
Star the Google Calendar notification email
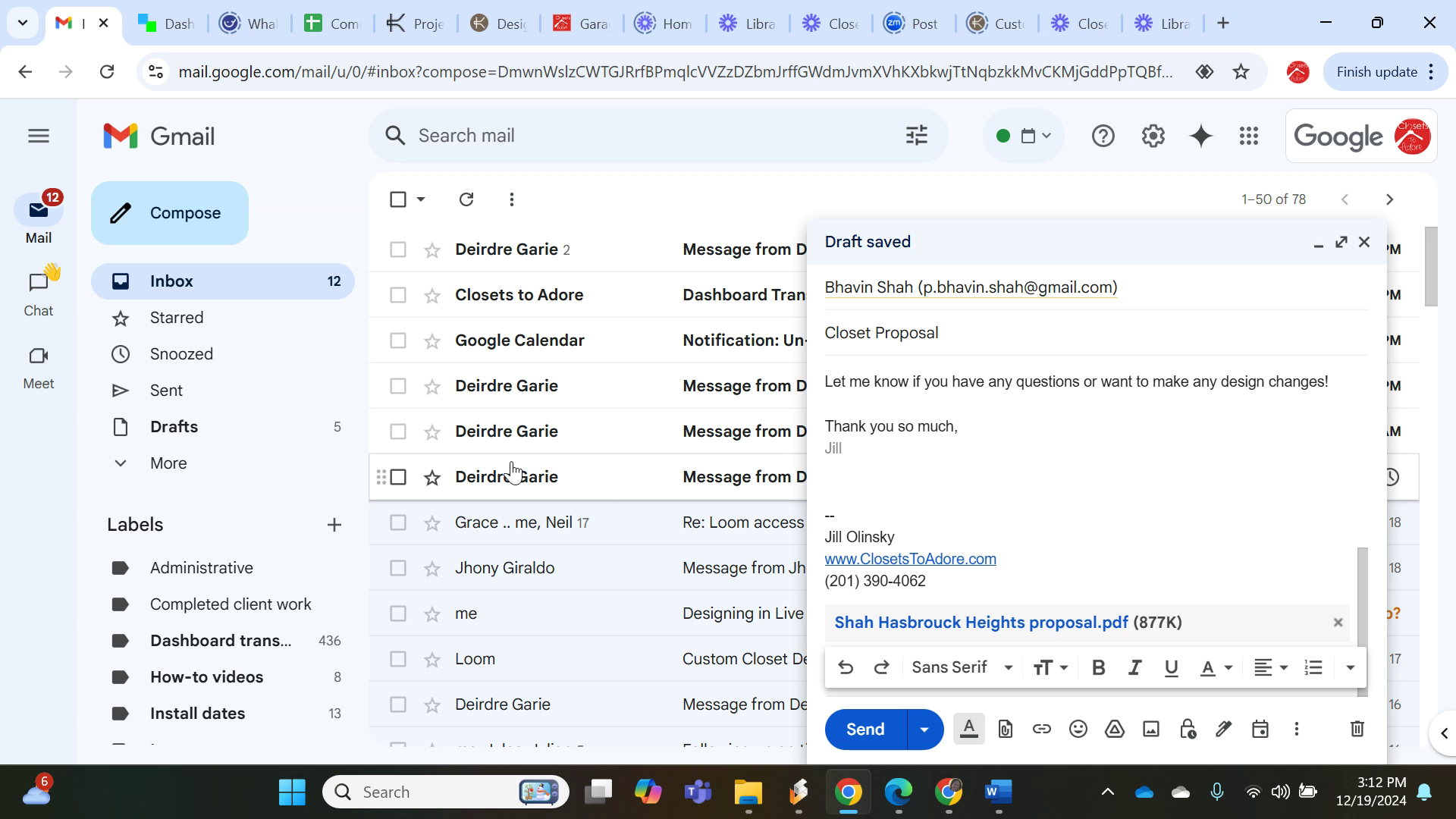pos(432,341)
